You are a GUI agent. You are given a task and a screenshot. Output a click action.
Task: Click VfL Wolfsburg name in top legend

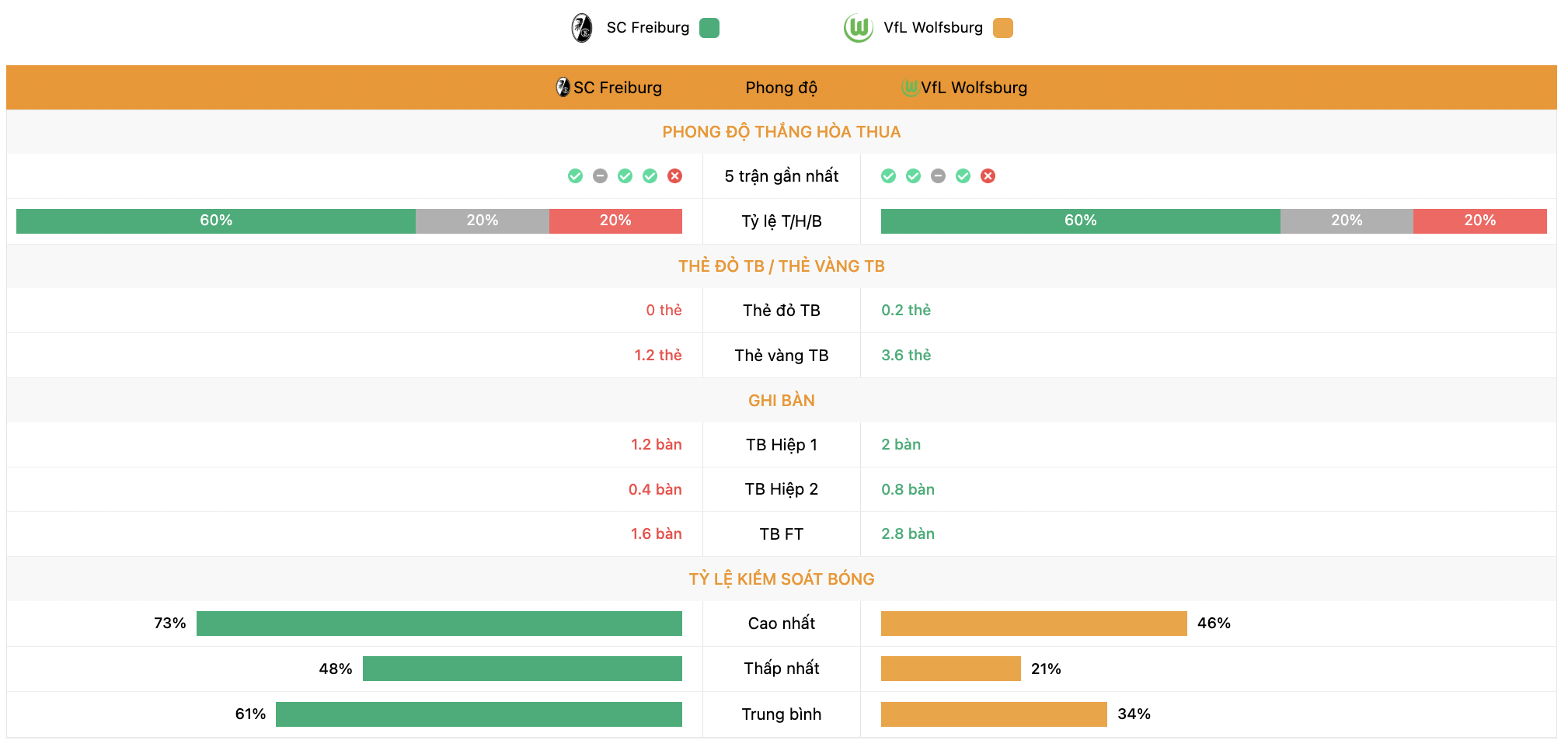point(933,28)
